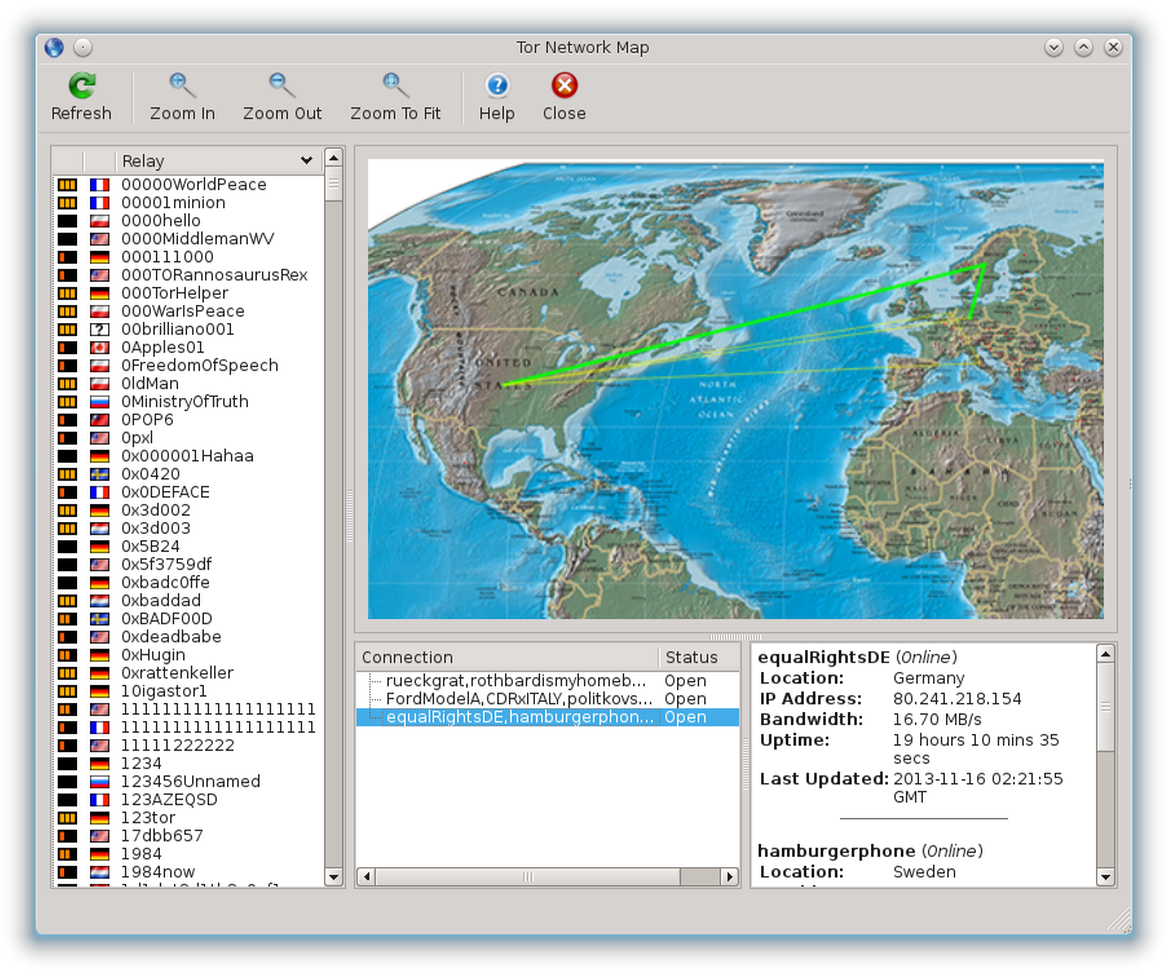Click the status icon beside 0xHugin
The height and width of the screenshot is (972, 1167).
[68, 655]
